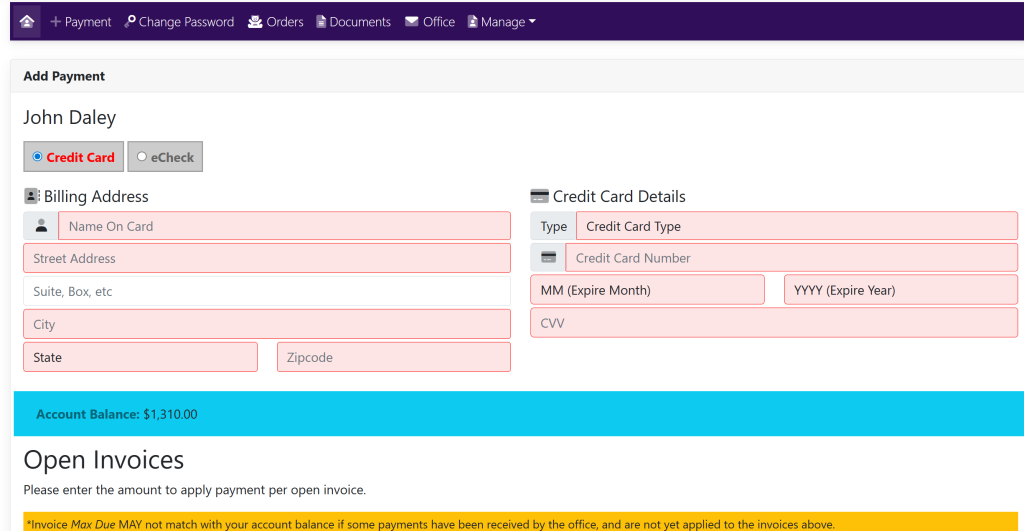1024x531 pixels.
Task: Open the Manage menu
Action: [x=502, y=22]
